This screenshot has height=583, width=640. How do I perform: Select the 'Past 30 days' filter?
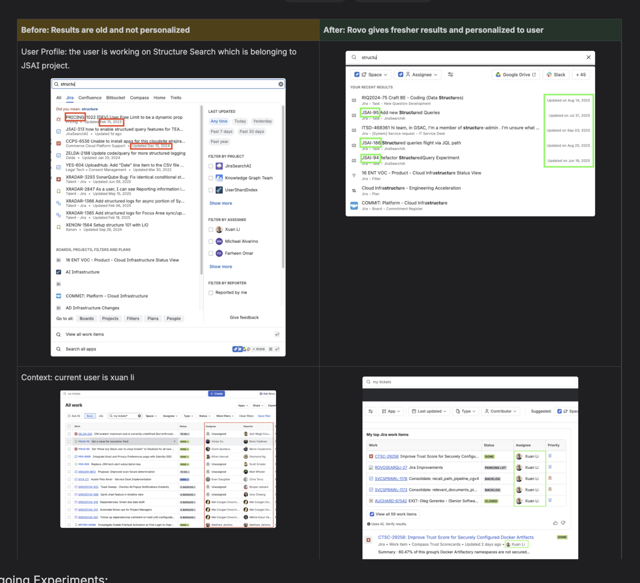[x=251, y=131]
